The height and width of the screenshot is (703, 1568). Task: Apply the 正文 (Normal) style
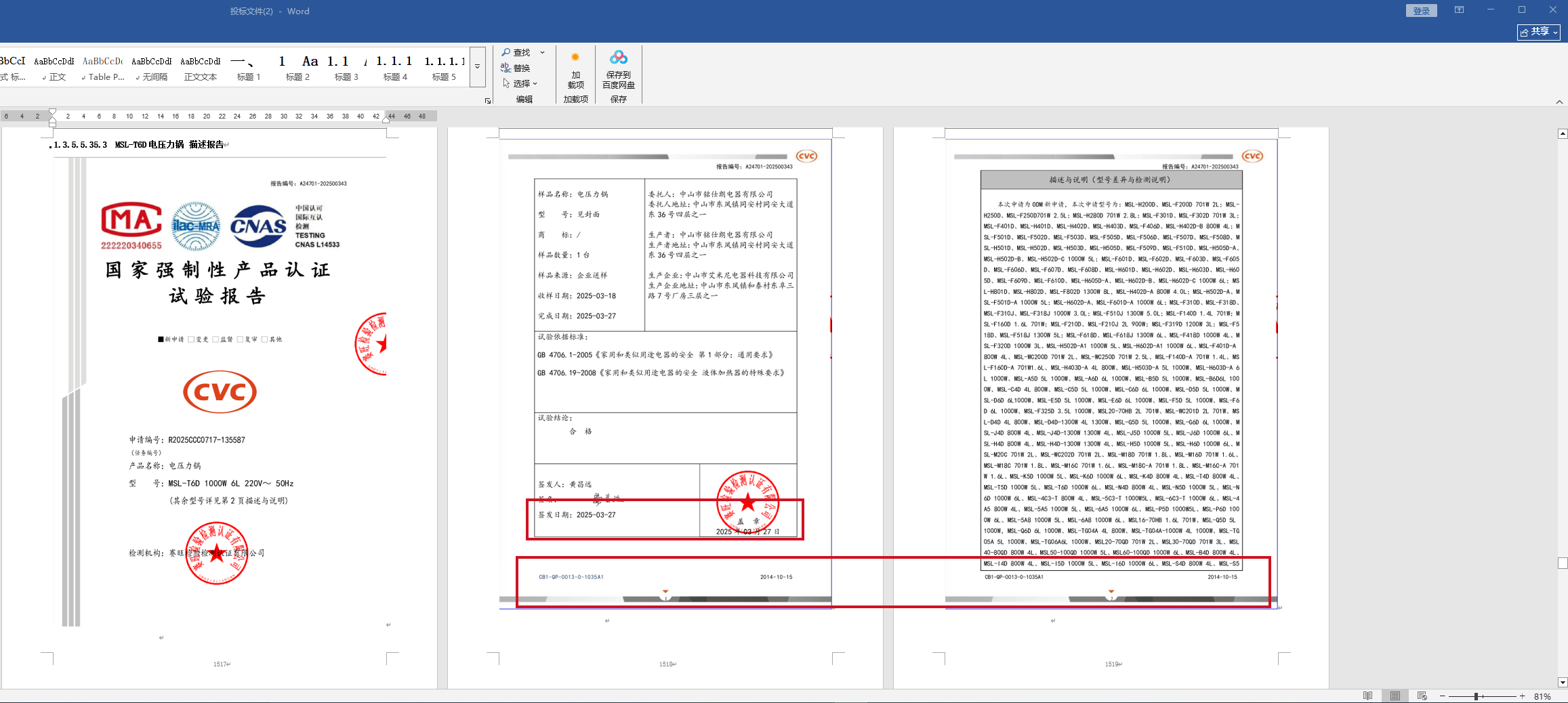54,67
